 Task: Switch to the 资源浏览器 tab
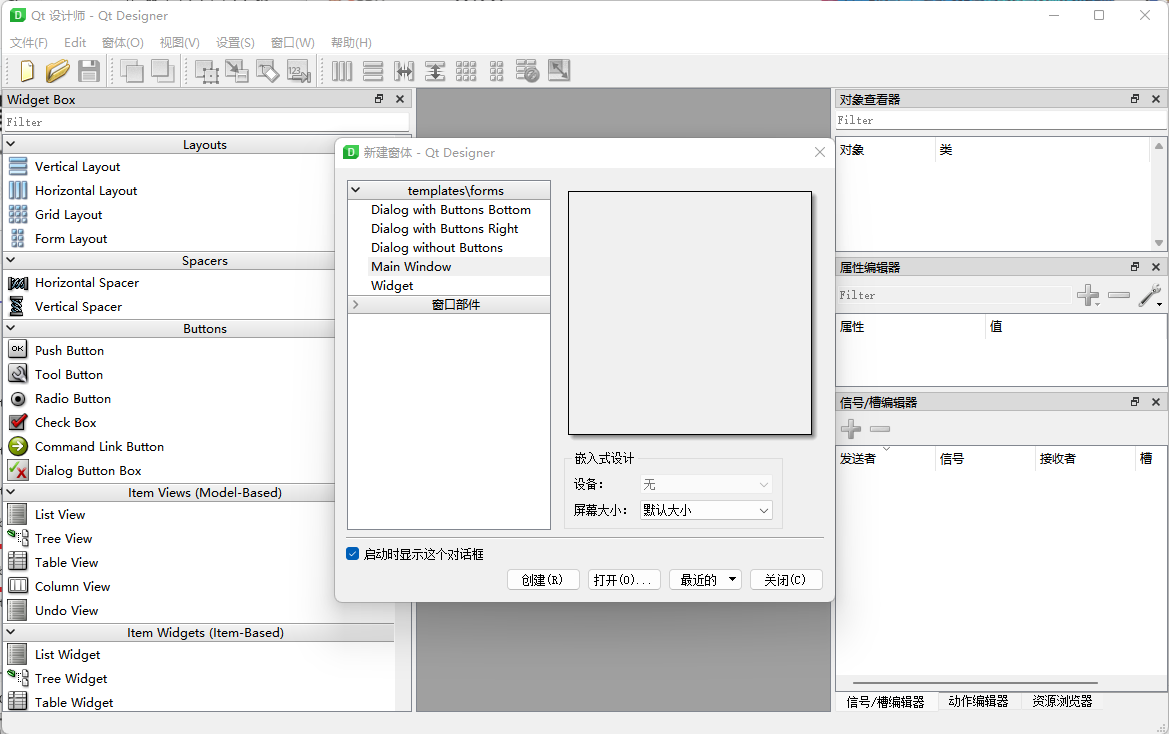pos(1062,701)
